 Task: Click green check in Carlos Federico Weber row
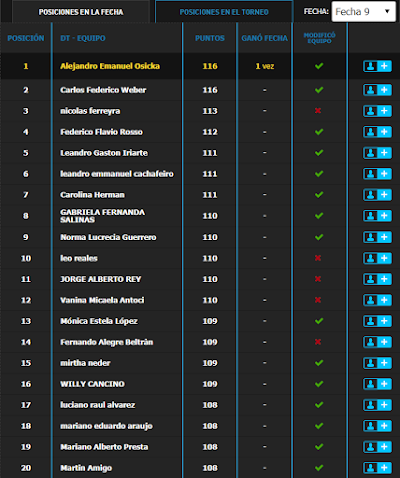(319, 90)
